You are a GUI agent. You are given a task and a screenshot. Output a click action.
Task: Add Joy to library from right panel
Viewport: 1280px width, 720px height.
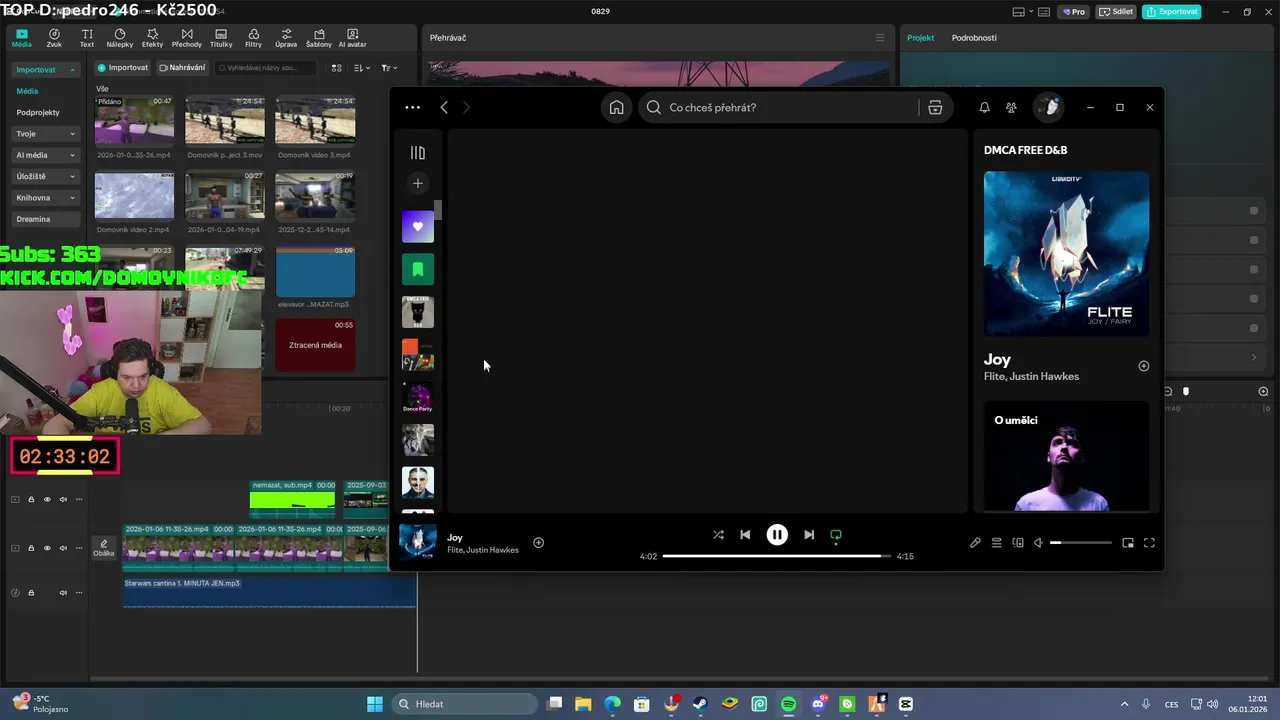(x=1144, y=366)
